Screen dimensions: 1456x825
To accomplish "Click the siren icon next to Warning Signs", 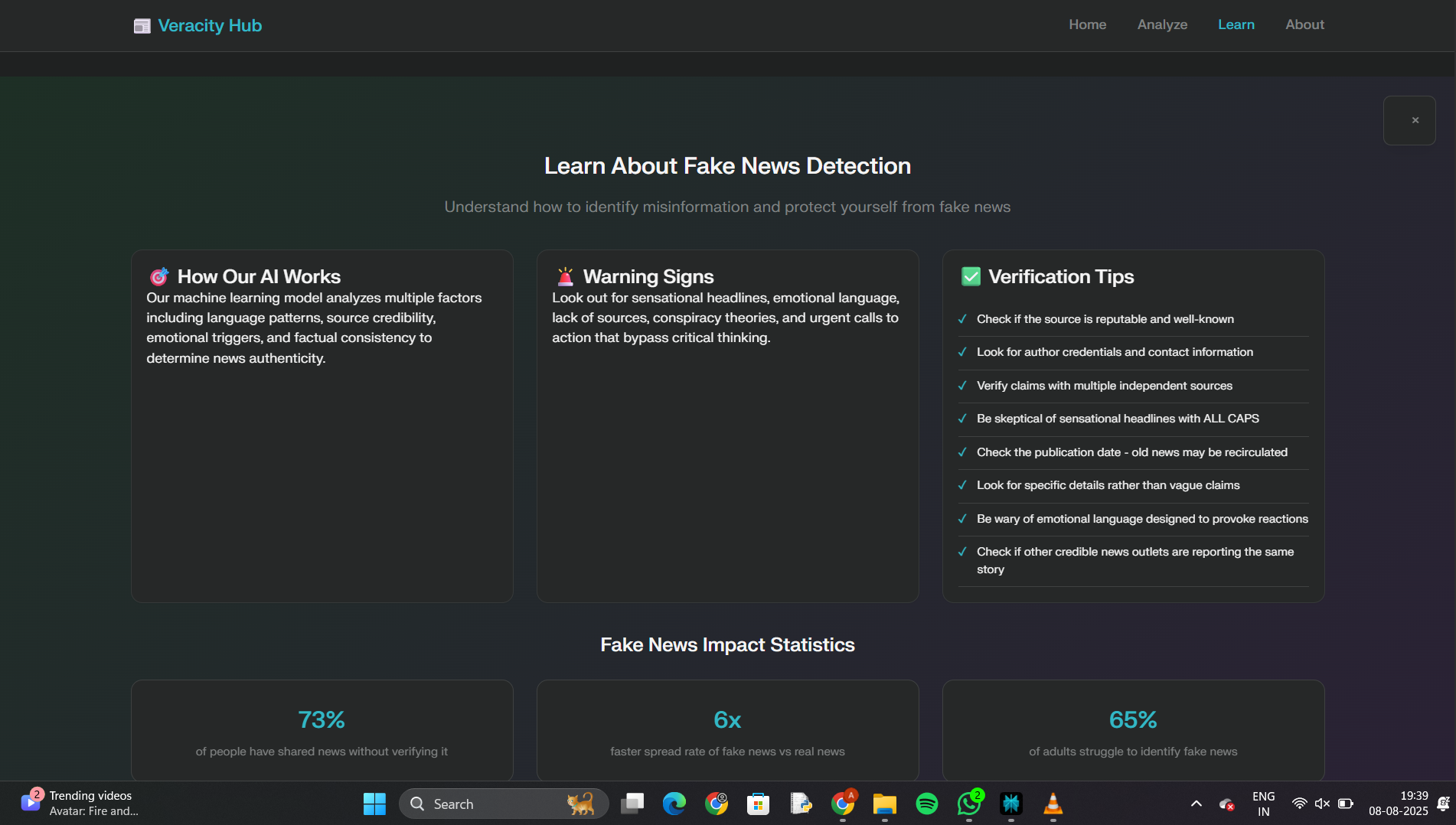I will point(565,276).
